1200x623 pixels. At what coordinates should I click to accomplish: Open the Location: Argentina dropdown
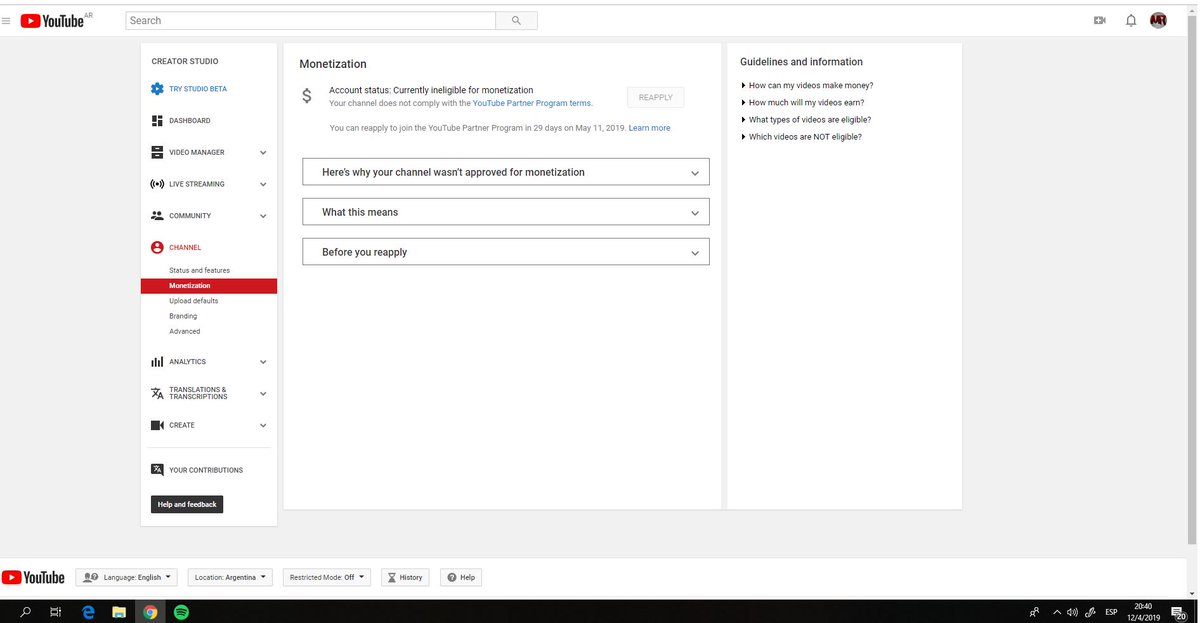tap(230, 577)
